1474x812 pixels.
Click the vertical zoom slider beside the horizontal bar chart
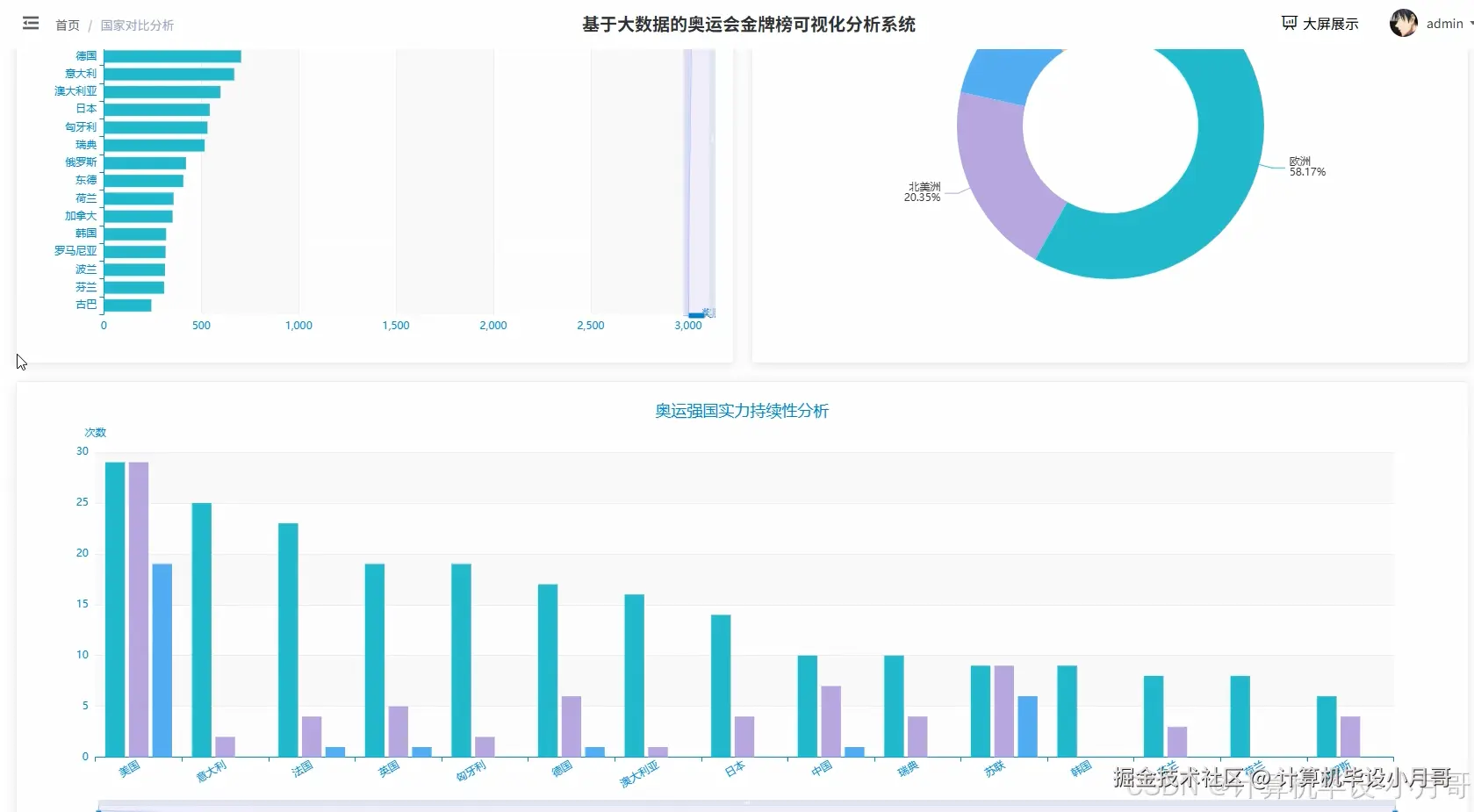(x=700, y=183)
